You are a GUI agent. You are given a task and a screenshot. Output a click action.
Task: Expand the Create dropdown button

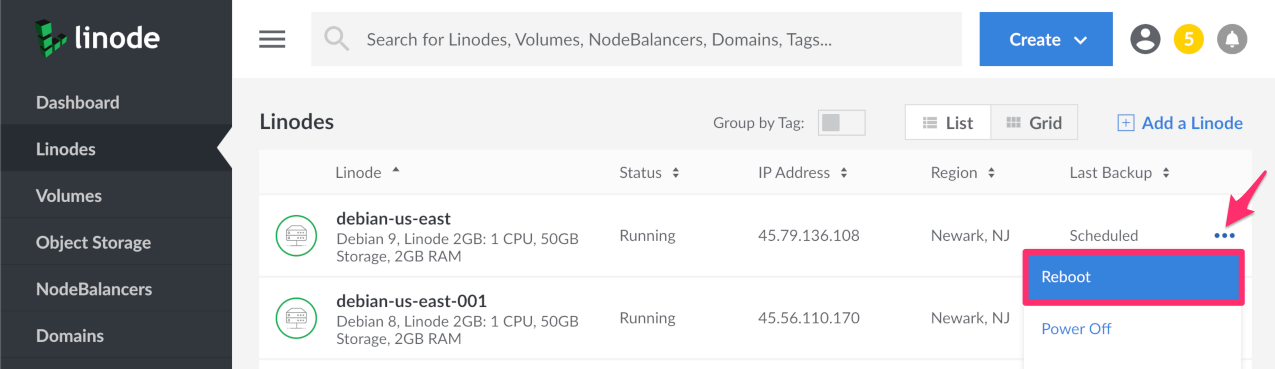pos(1046,39)
